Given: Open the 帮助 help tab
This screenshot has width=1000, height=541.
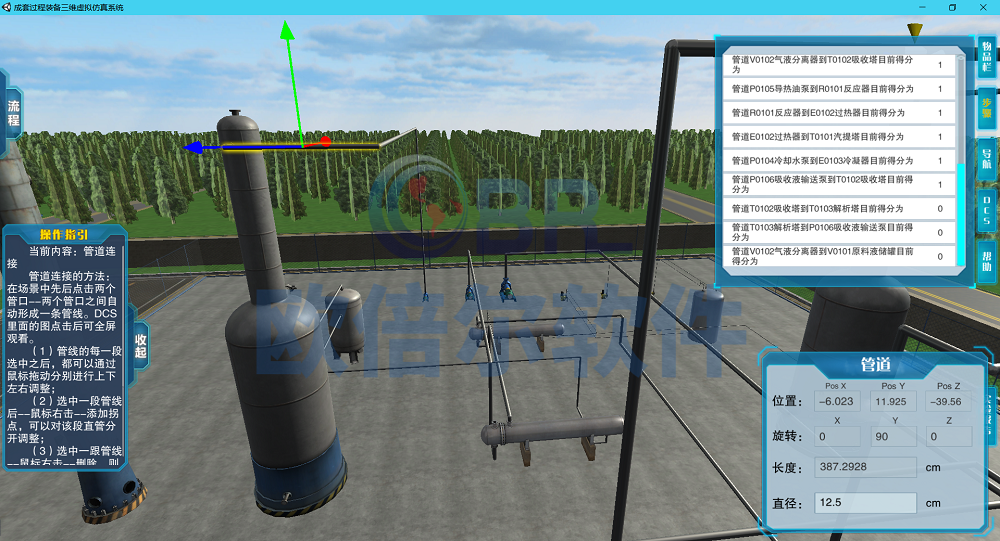Looking at the screenshot, I should [986, 258].
